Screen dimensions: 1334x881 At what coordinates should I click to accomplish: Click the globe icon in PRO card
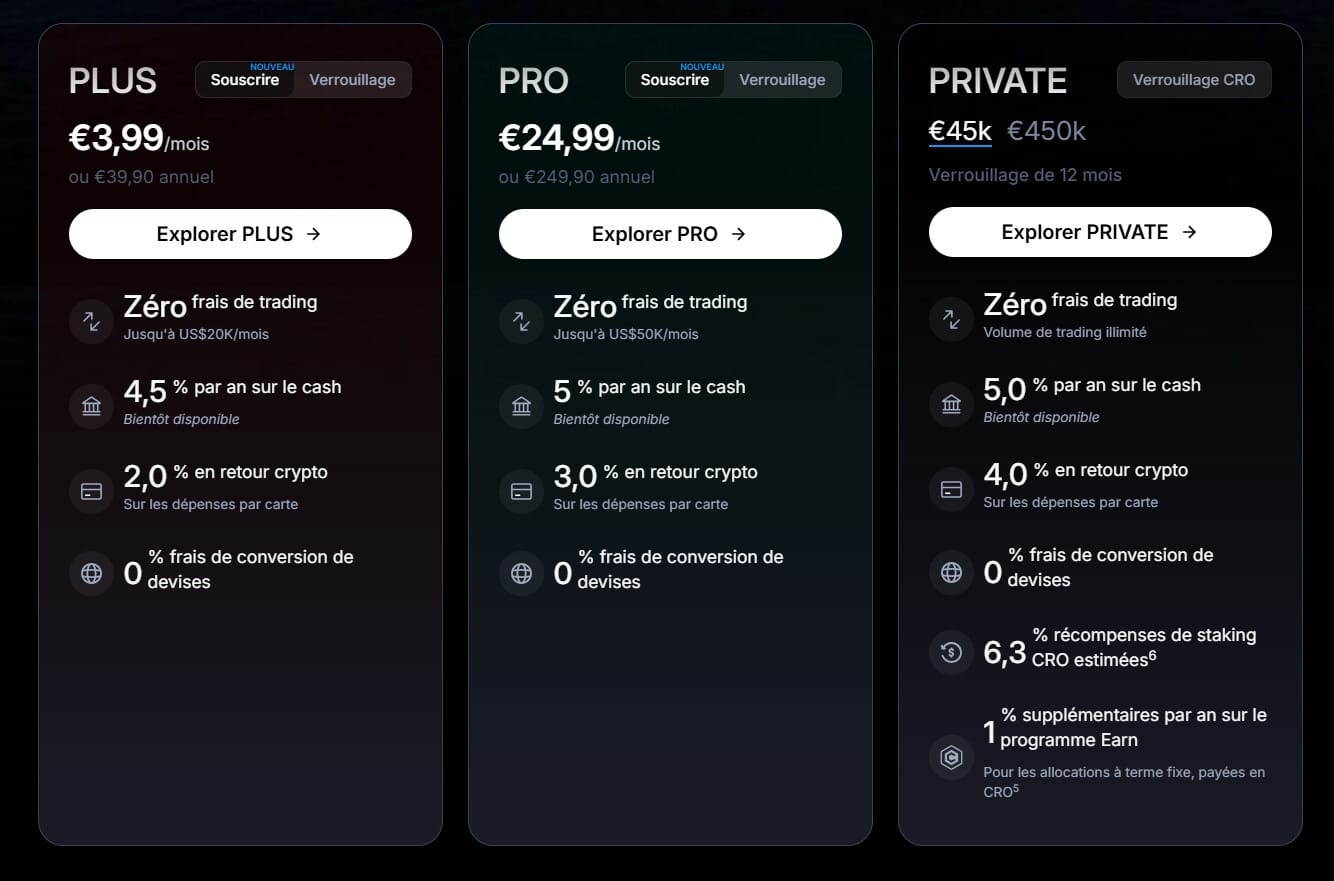pyautogui.click(x=521, y=574)
